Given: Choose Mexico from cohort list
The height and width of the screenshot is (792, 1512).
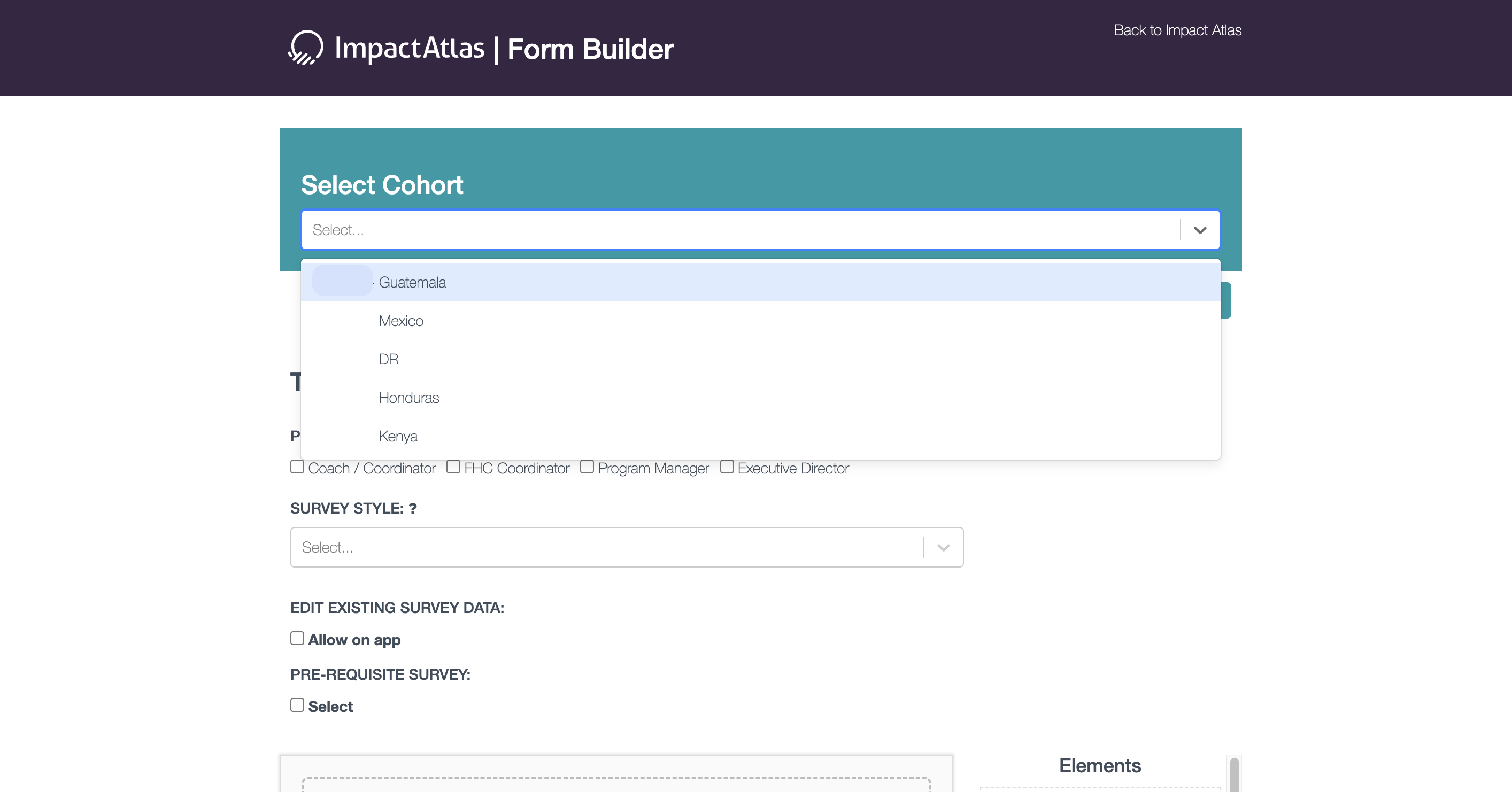Looking at the screenshot, I should click(401, 321).
